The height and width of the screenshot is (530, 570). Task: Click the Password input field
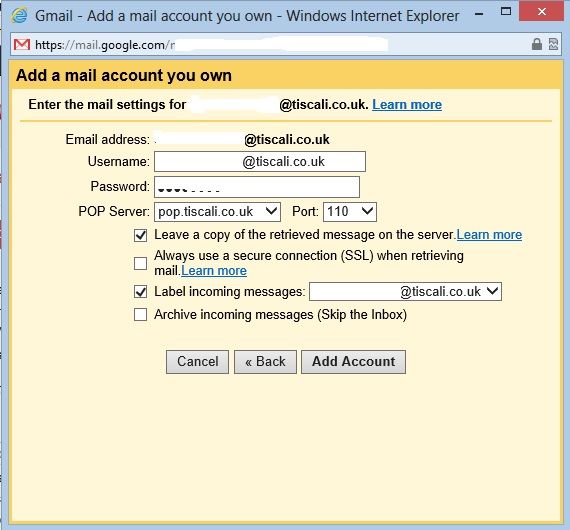pos(257,187)
